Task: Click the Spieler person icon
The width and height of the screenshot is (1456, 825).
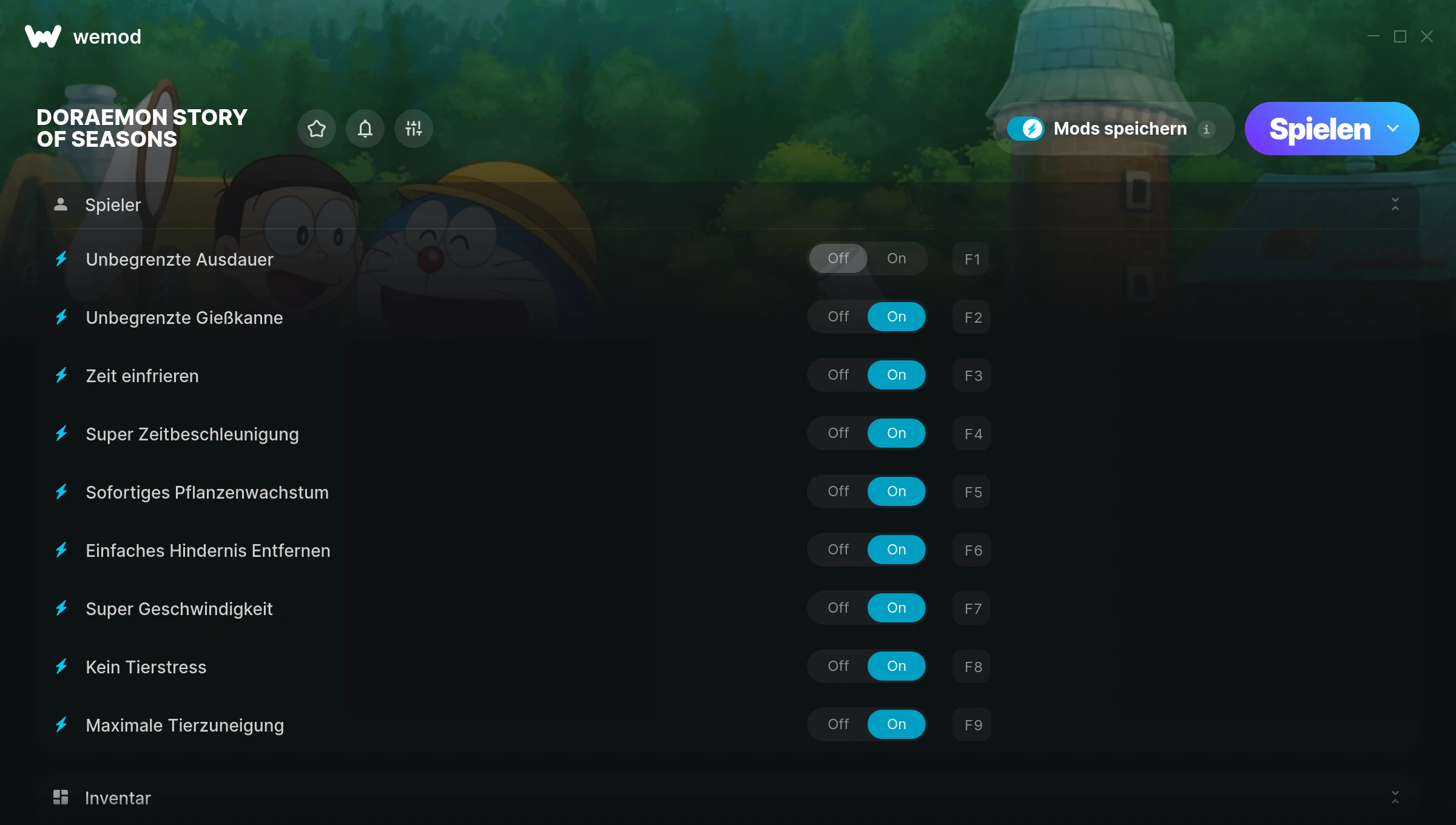Action: click(61, 204)
